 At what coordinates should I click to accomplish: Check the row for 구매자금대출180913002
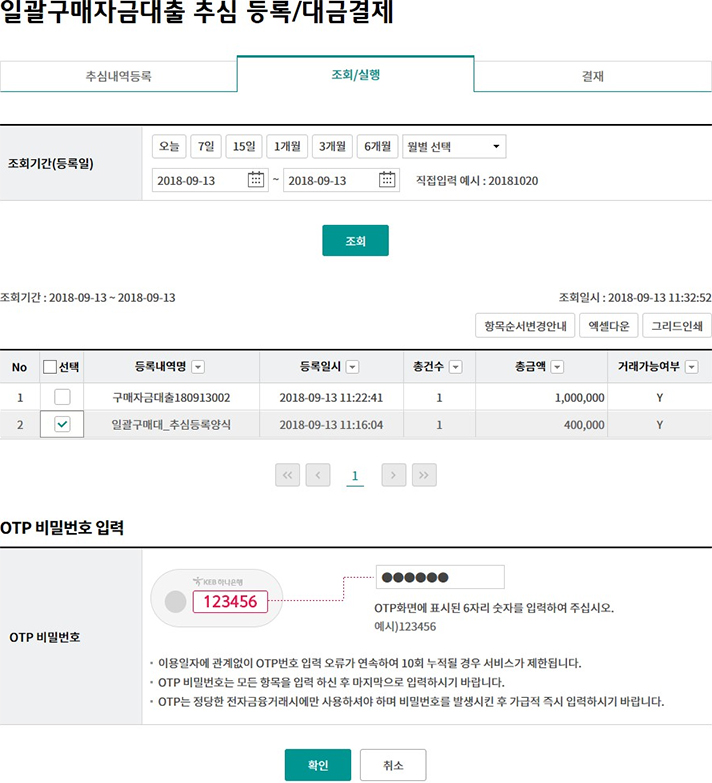pos(62,397)
